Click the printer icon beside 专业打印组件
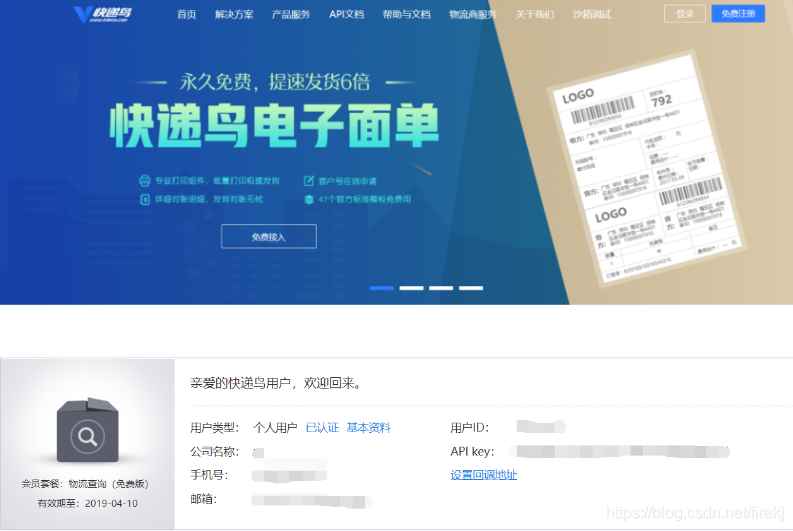 pos(145,181)
